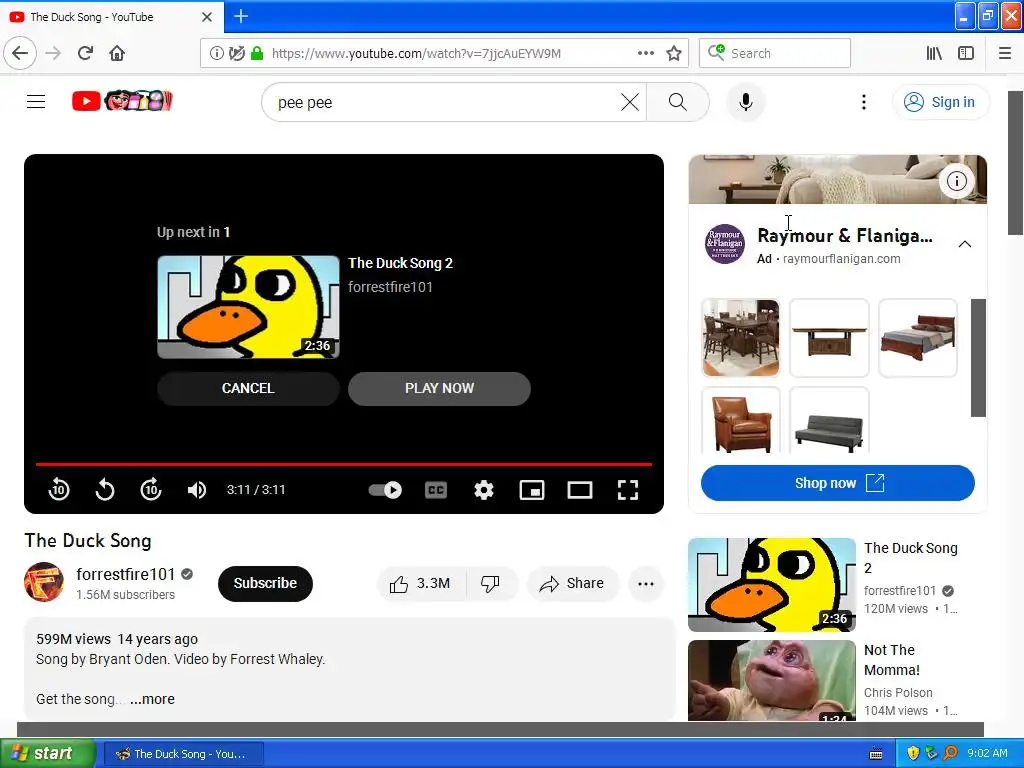1024x768 pixels.
Task: Like the video, 3.3M likes
Action: (421, 583)
